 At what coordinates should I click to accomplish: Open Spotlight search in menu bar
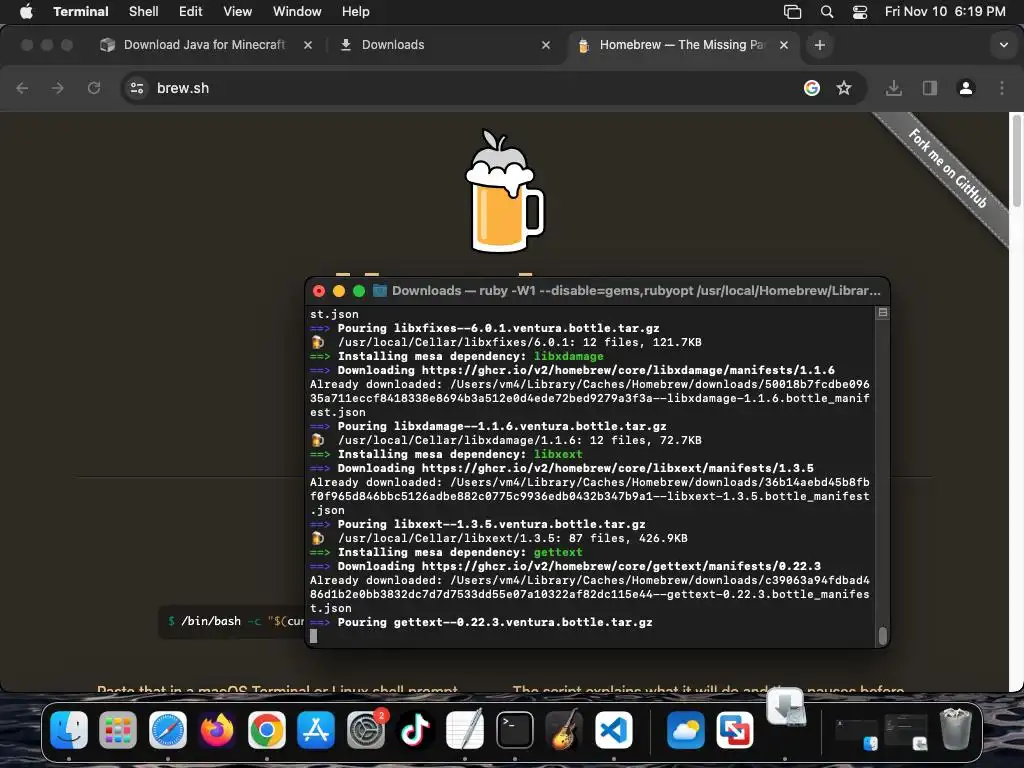tap(827, 11)
